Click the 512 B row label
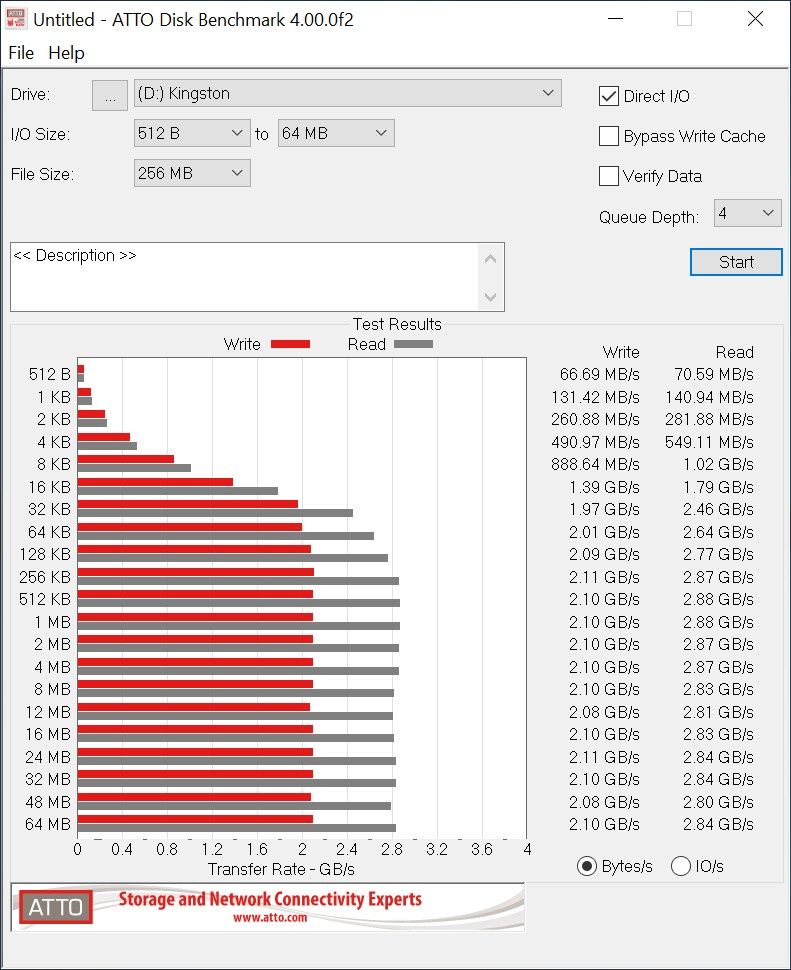This screenshot has width=791, height=970. pyautogui.click(x=49, y=374)
